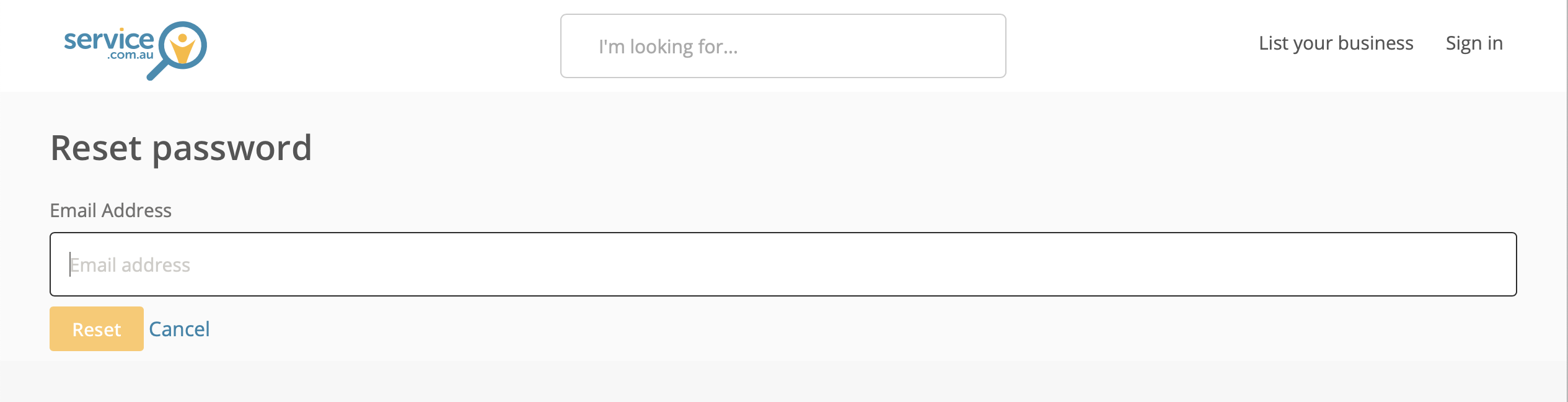Open the Sign in page
Image resolution: width=1568 pixels, height=402 pixels.
1474,43
